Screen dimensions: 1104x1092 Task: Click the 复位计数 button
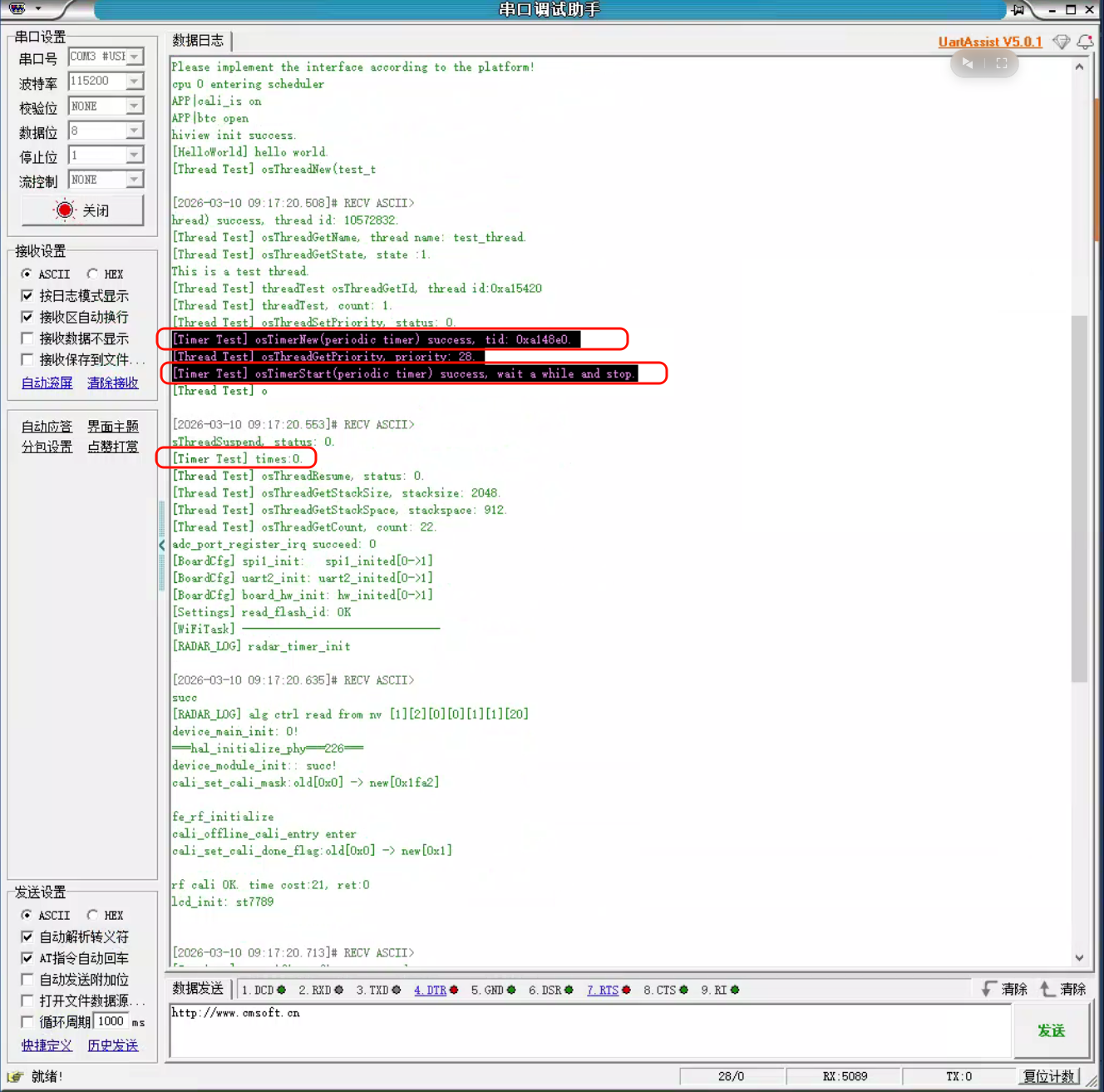1049,1076
